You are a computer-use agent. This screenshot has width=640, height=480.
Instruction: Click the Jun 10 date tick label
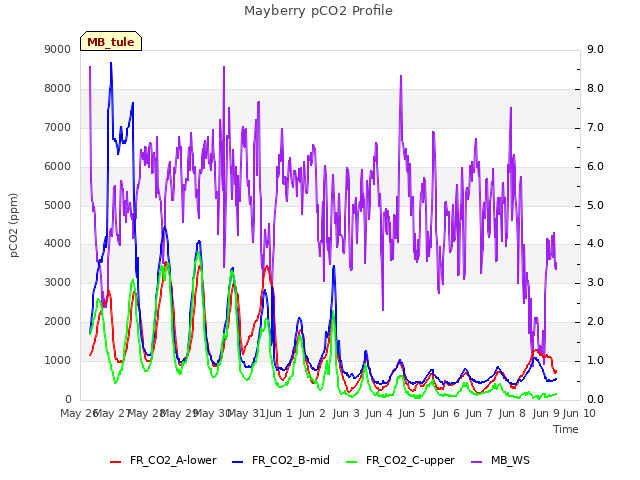(x=579, y=413)
